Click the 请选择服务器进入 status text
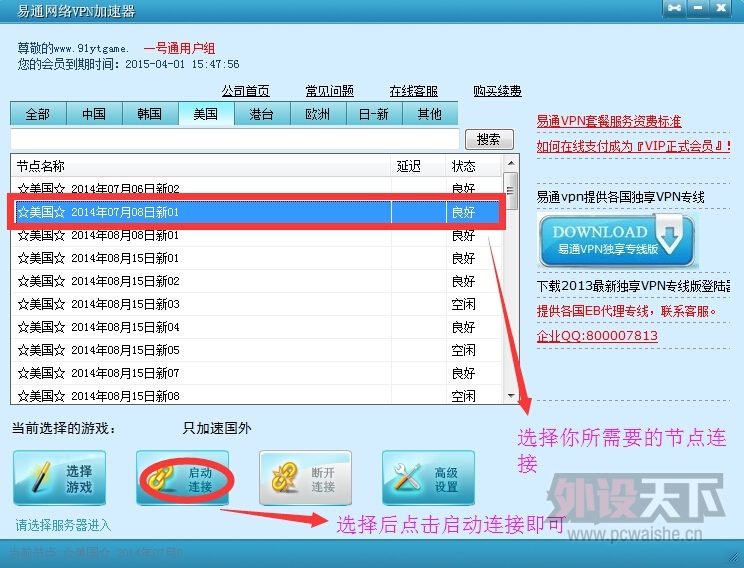Viewport: 744px width, 568px height. point(63,525)
